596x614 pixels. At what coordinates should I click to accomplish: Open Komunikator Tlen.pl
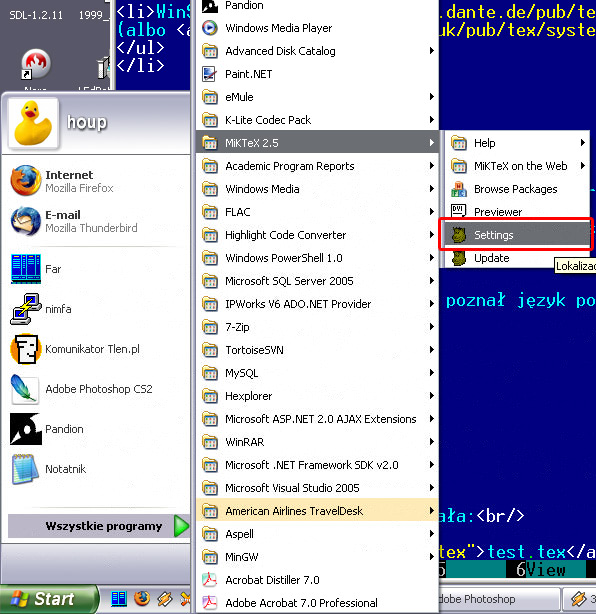(96, 349)
